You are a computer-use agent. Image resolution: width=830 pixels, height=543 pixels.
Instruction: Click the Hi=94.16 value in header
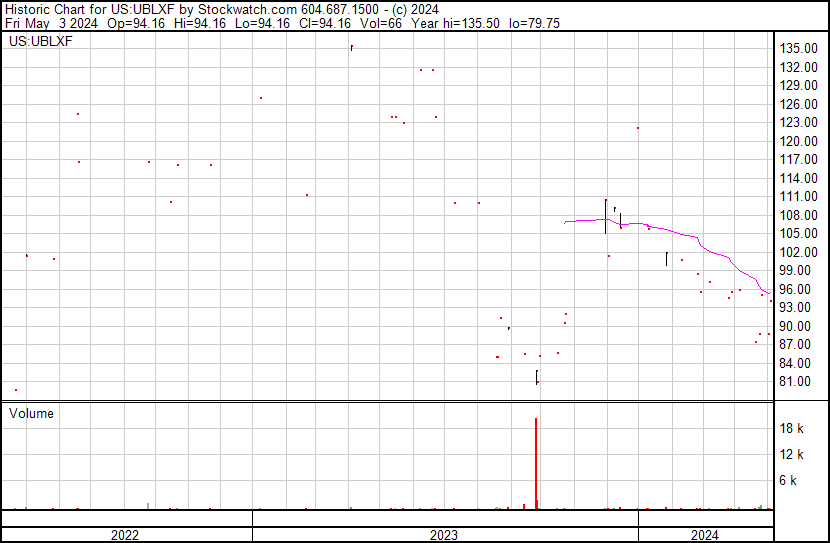click(200, 23)
